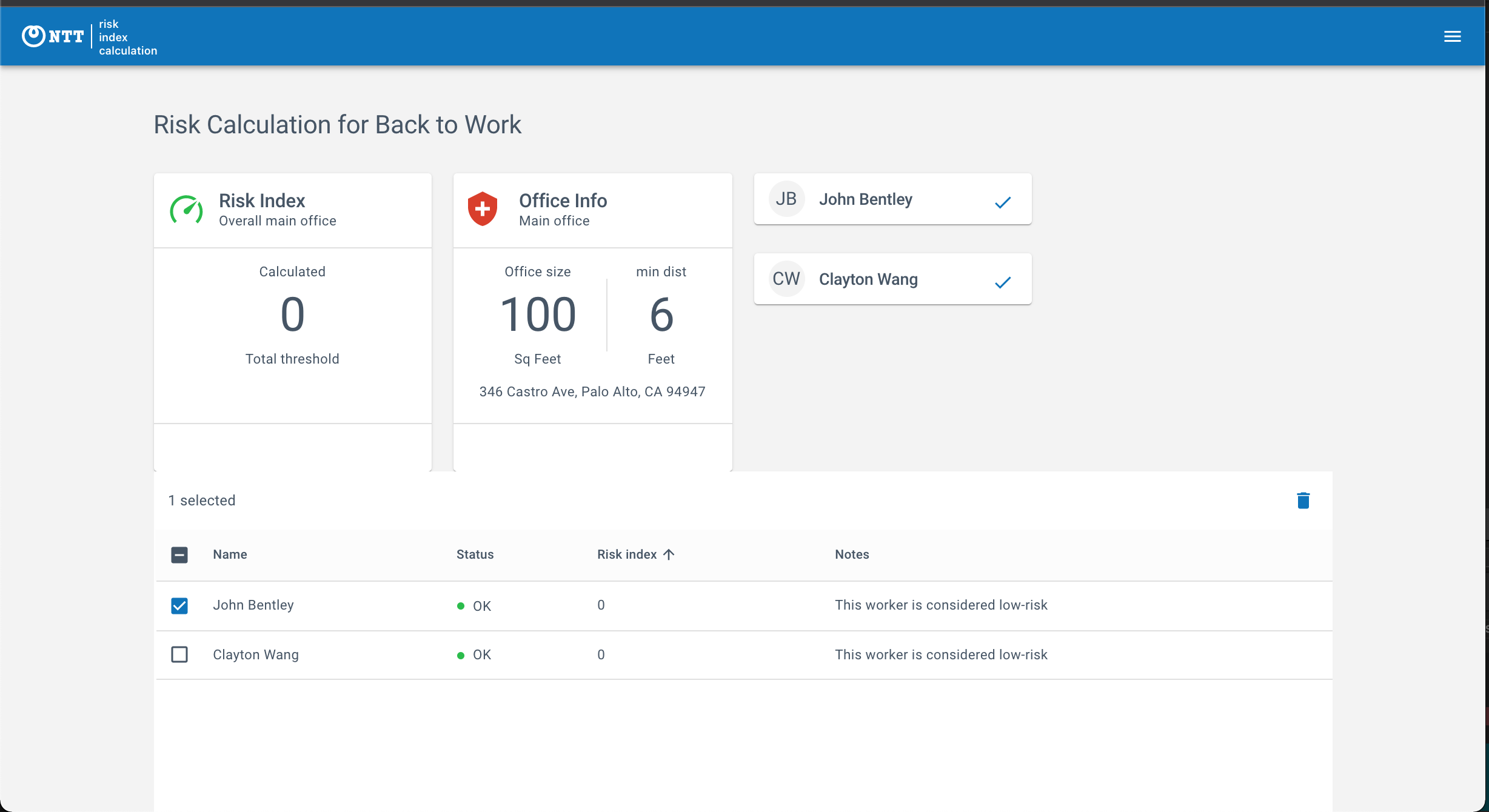Click John Bentley's blue checkmark icon

[x=1003, y=202]
